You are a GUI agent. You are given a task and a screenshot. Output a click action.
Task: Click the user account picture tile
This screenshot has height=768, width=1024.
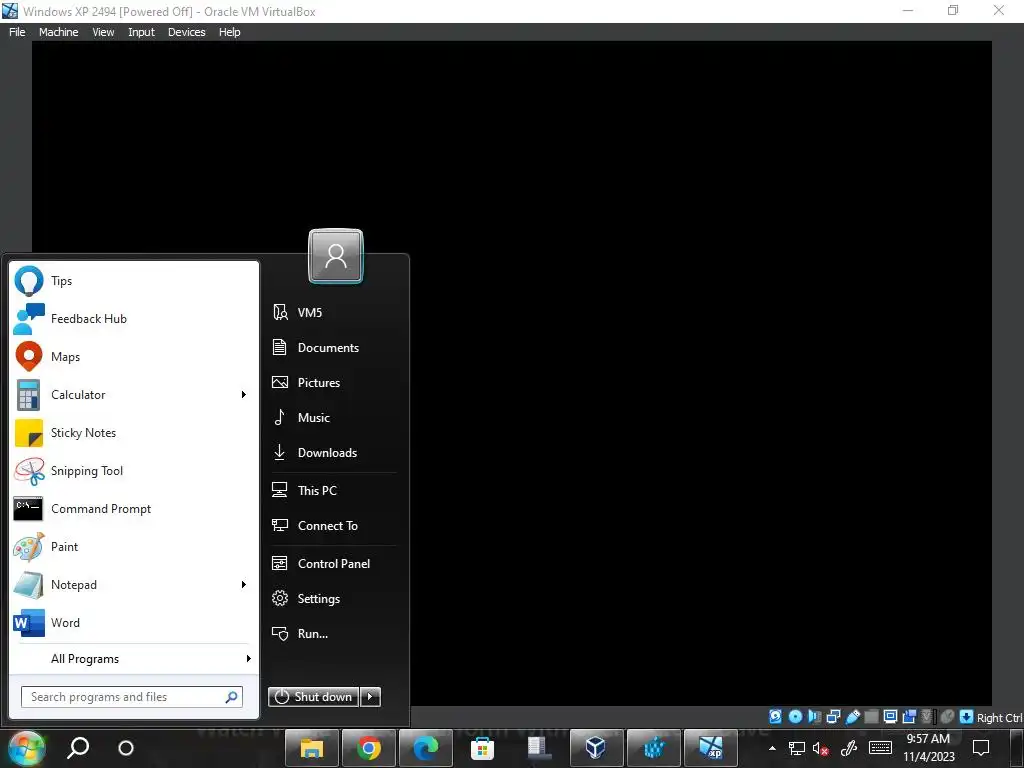[336, 256]
